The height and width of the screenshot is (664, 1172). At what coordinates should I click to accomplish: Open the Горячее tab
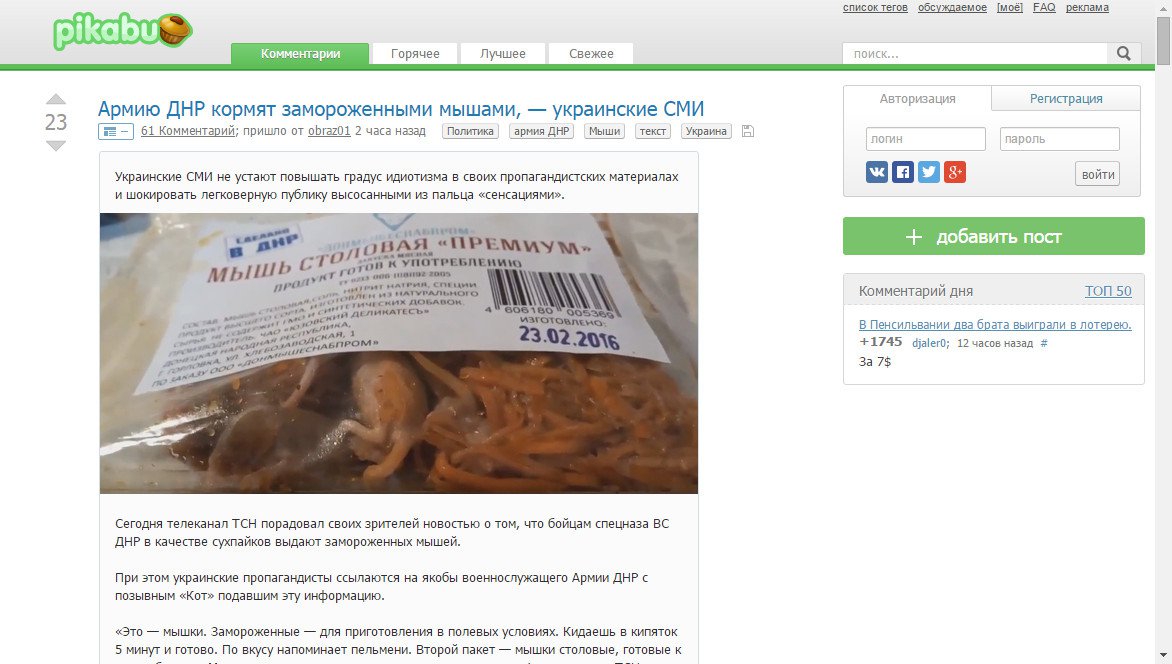tap(415, 54)
